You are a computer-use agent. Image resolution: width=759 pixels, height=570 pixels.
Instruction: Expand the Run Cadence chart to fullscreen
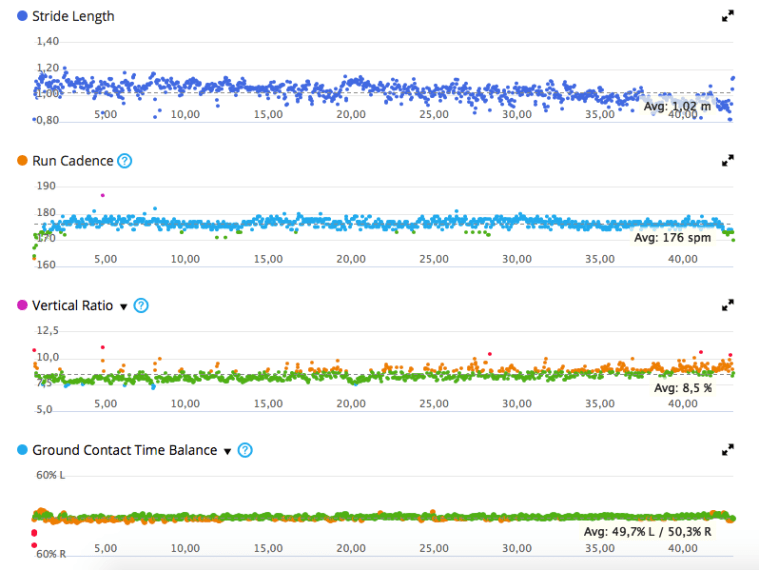pos(728,160)
